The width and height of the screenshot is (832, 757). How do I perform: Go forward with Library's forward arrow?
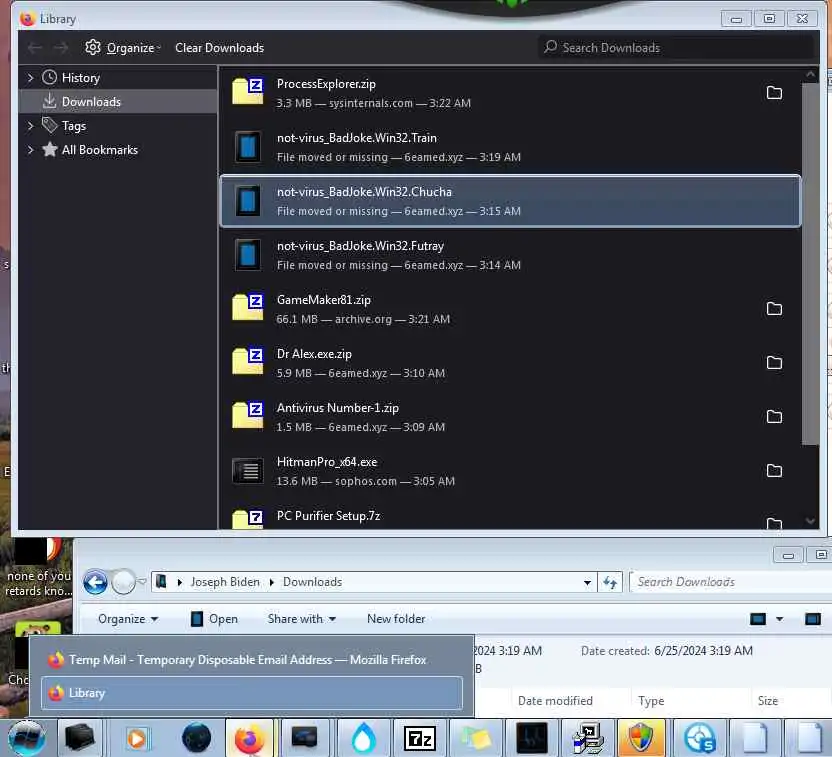(x=61, y=48)
